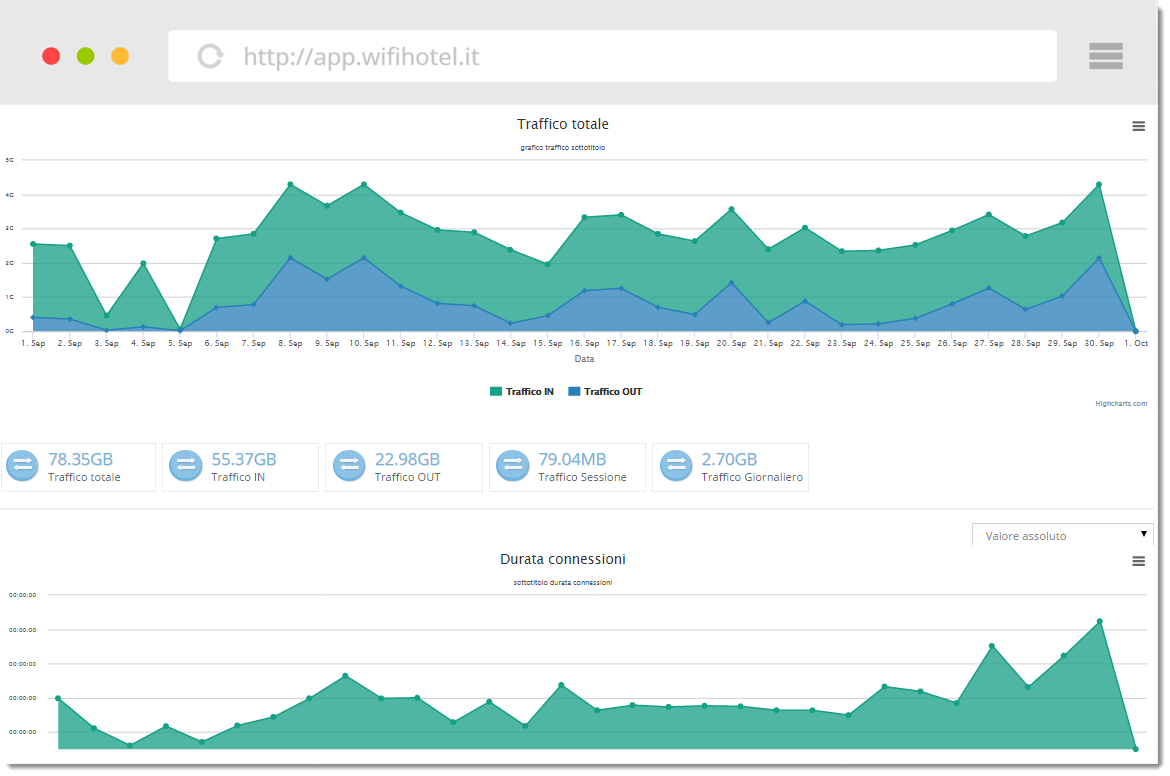Click the 30. Sep peak in traffic chart

pyautogui.click(x=1099, y=185)
